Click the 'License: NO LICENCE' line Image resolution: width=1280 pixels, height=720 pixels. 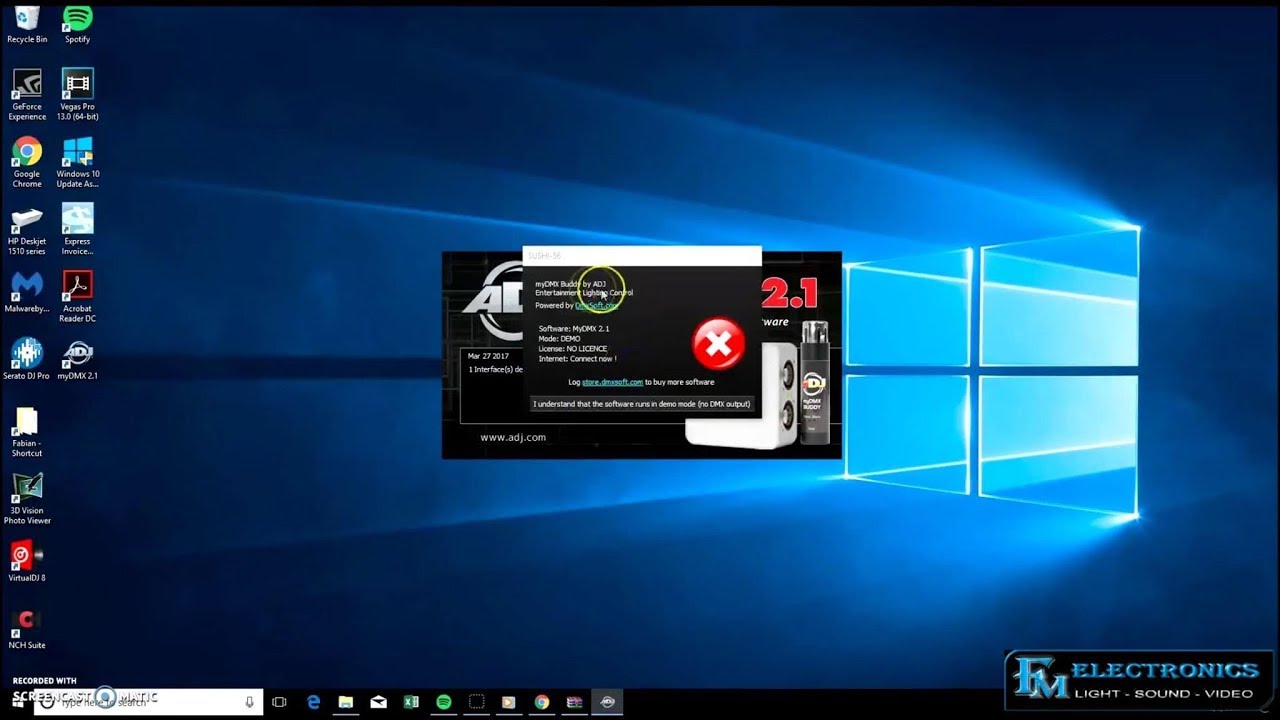[572, 349]
